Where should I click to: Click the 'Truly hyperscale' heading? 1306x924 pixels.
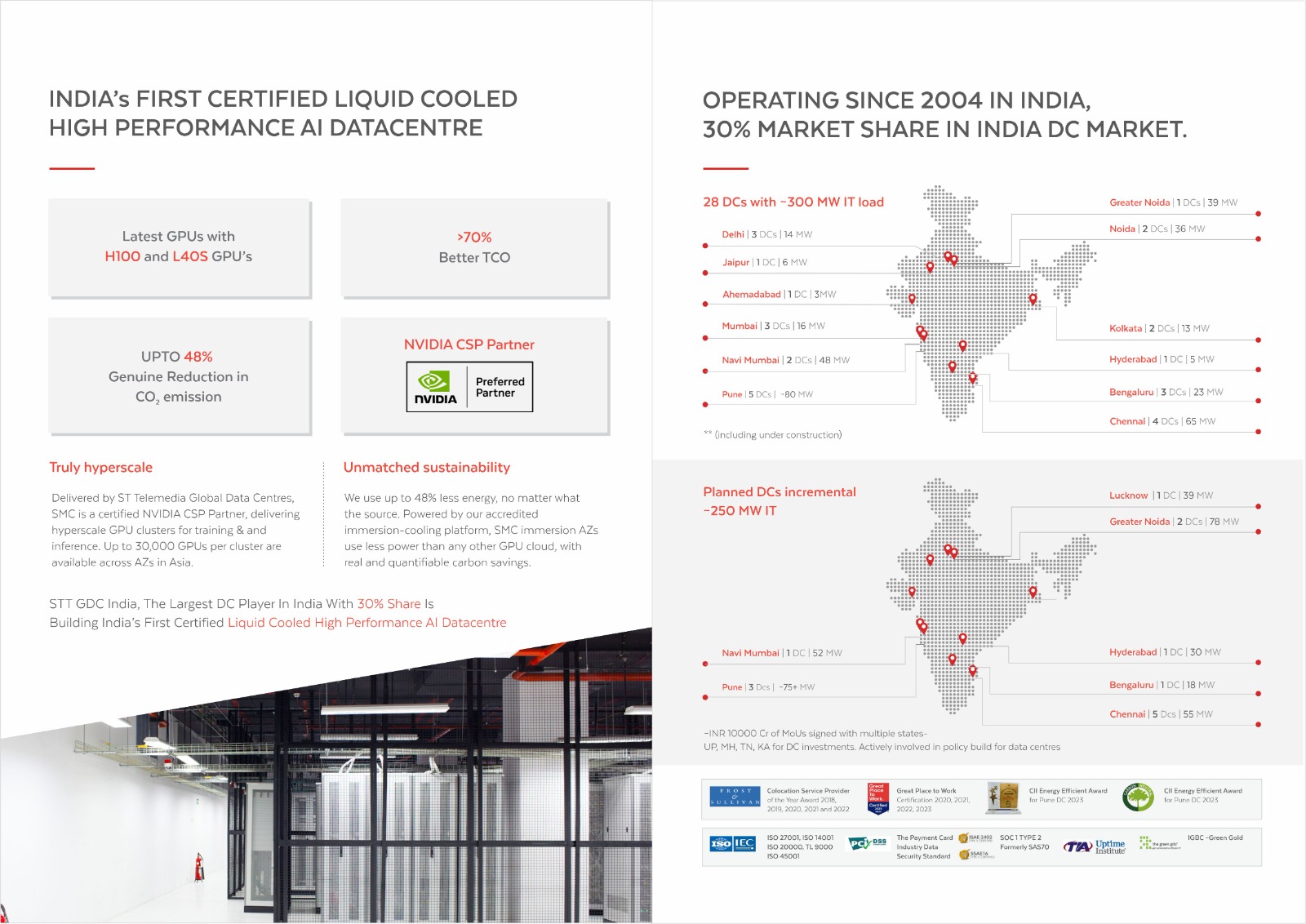100,468
